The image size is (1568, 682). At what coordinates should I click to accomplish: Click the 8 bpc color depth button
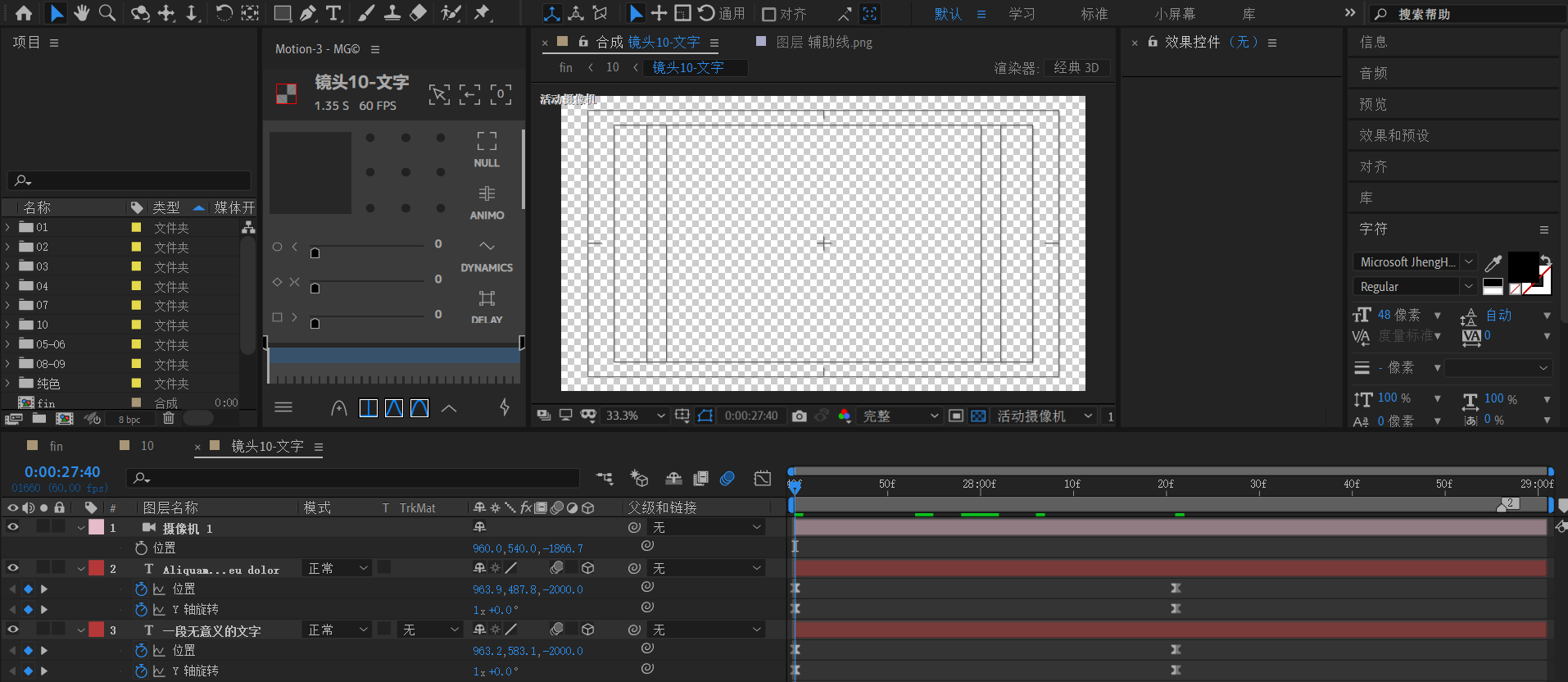point(129,419)
